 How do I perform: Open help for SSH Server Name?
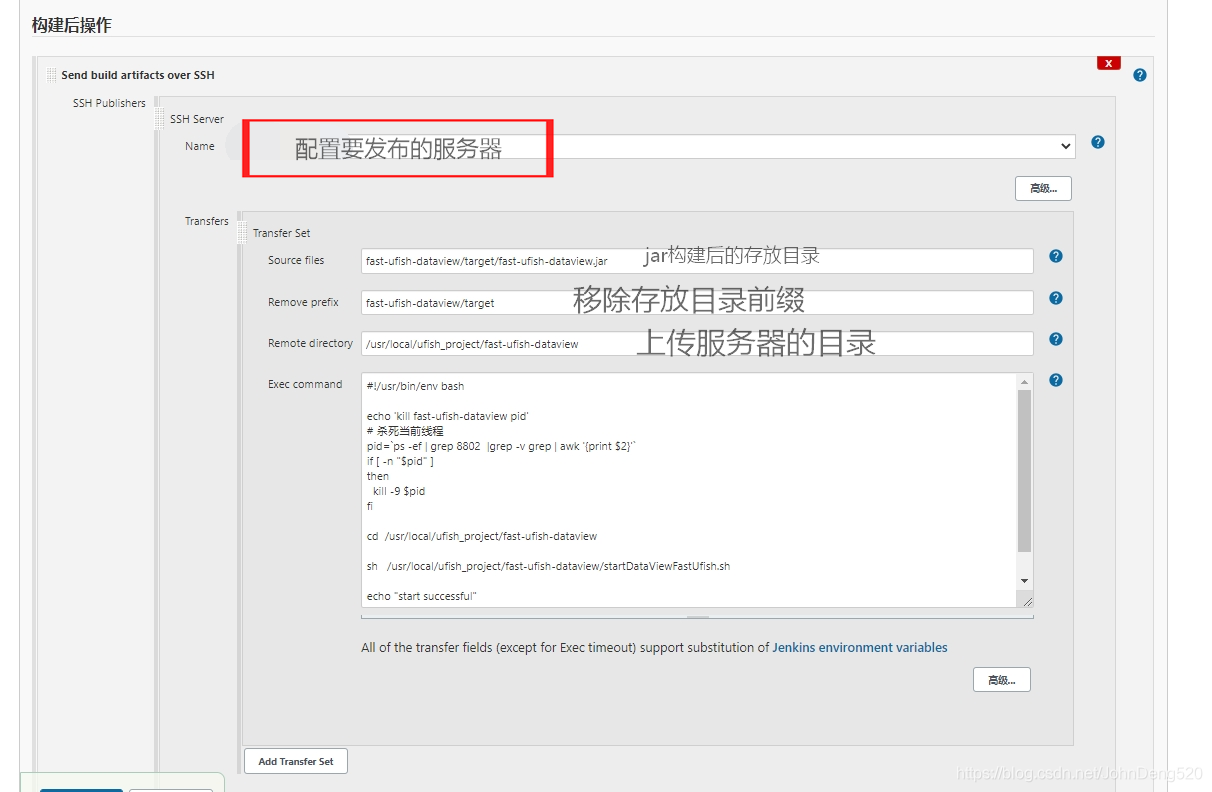point(1098,142)
